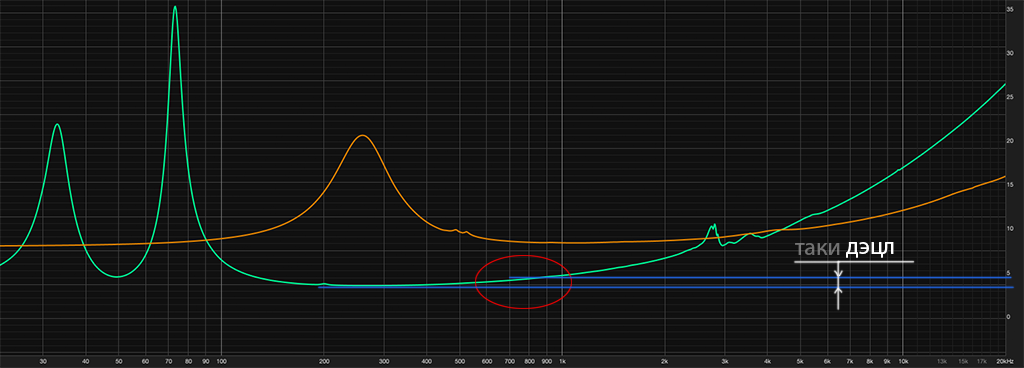The width and height of the screenshot is (1024, 368).
Task: Click the 60 Hz frequency axis label
Action: tap(145, 361)
